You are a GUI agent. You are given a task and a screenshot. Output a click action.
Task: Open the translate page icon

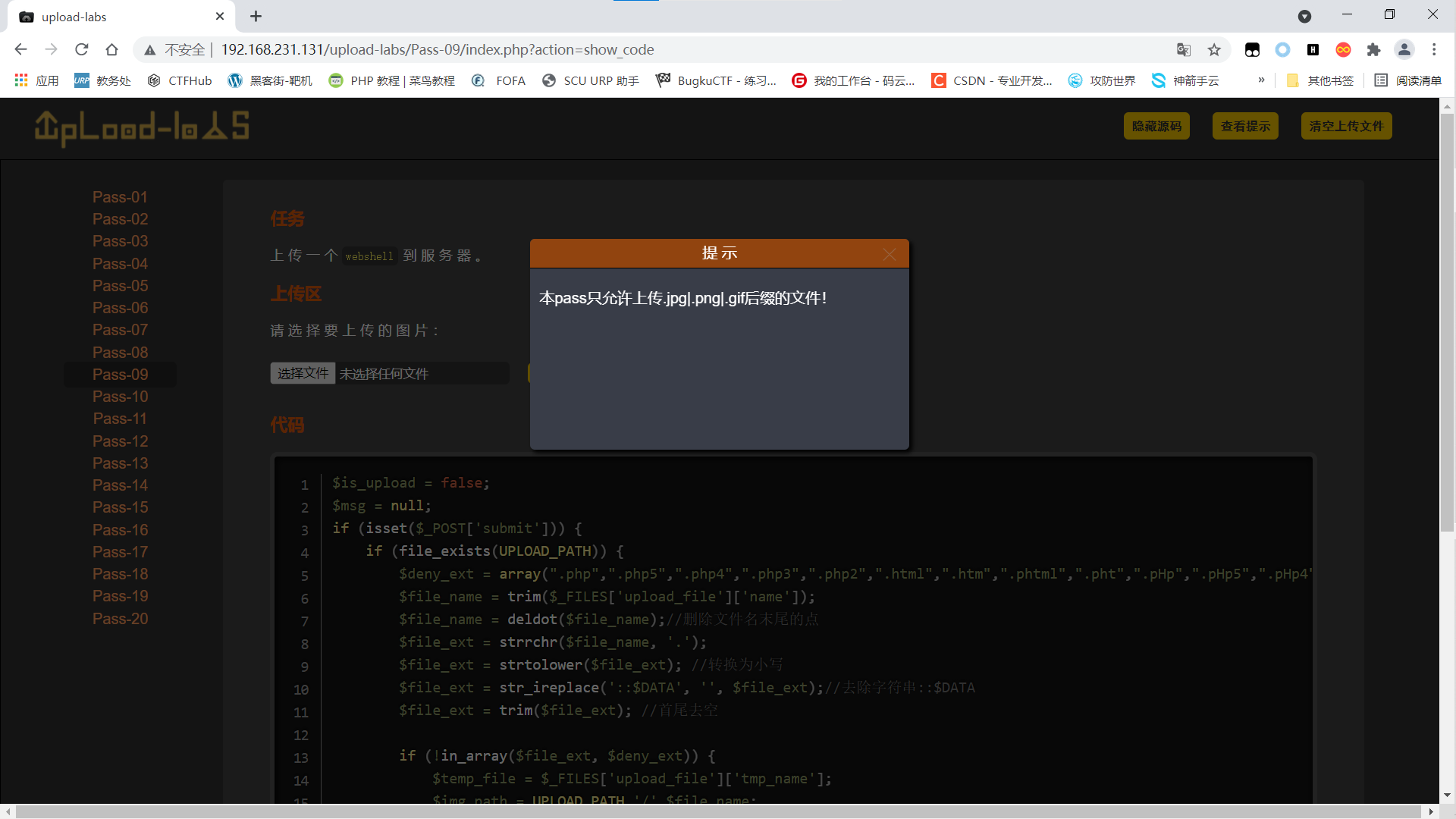coord(1184,49)
